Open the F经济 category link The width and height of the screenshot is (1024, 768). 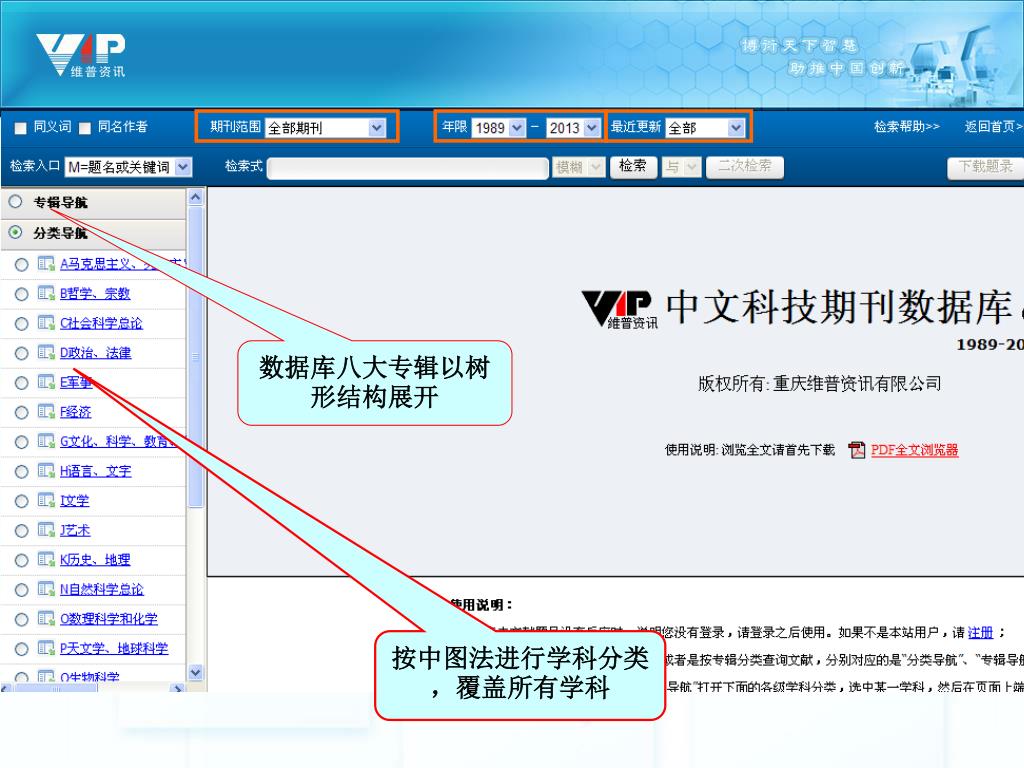76,411
